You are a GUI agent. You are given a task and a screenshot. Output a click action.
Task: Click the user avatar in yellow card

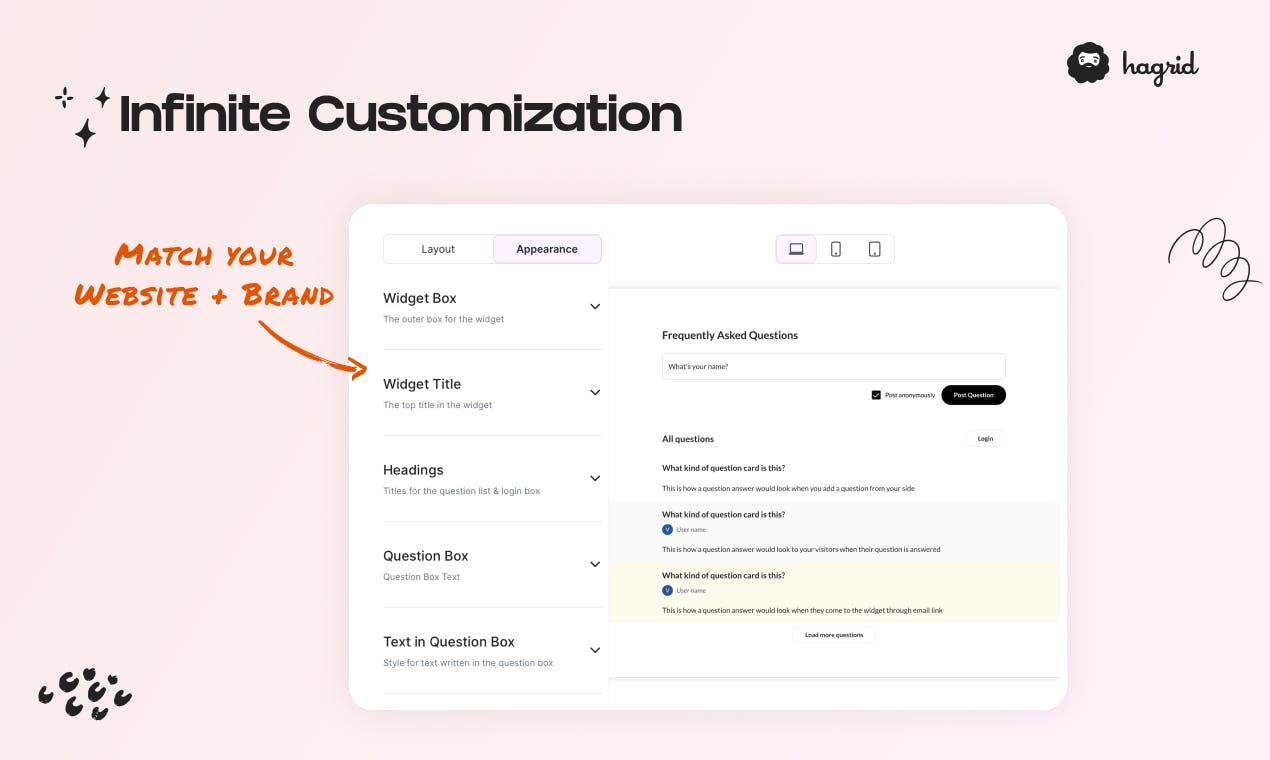coord(667,590)
